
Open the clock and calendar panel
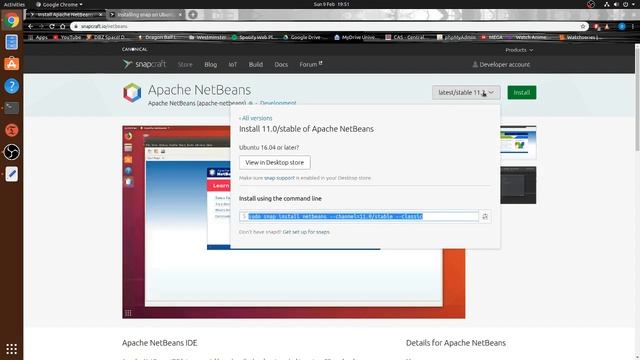[x=331, y=4]
